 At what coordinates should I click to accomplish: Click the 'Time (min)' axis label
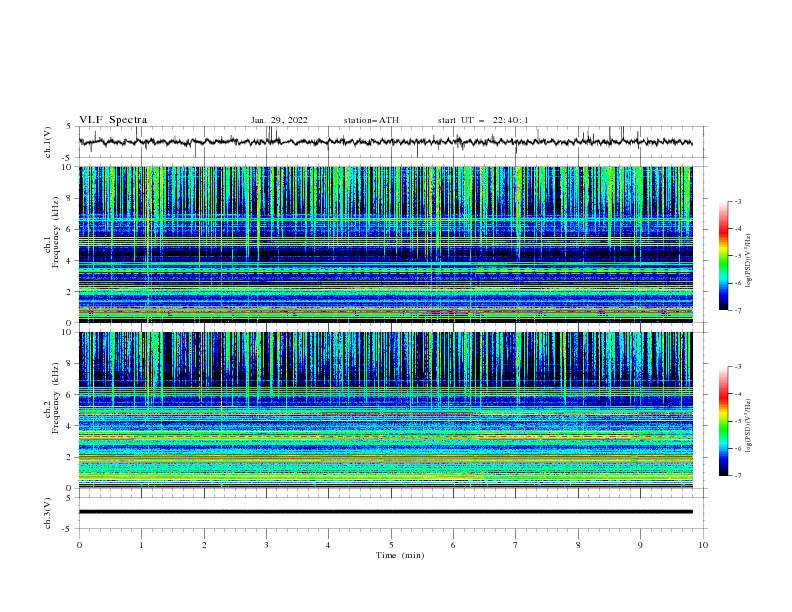pos(400,555)
